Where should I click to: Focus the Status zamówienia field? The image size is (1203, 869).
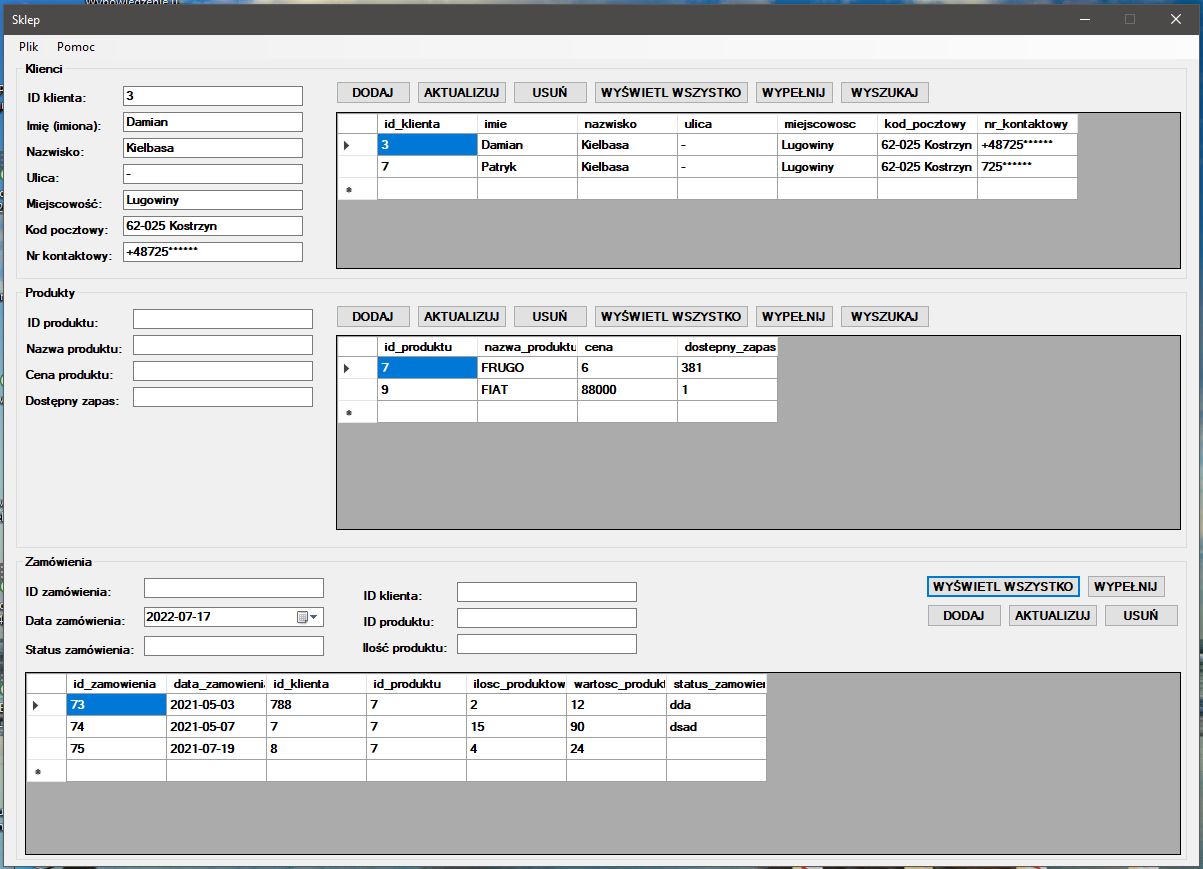click(233, 647)
